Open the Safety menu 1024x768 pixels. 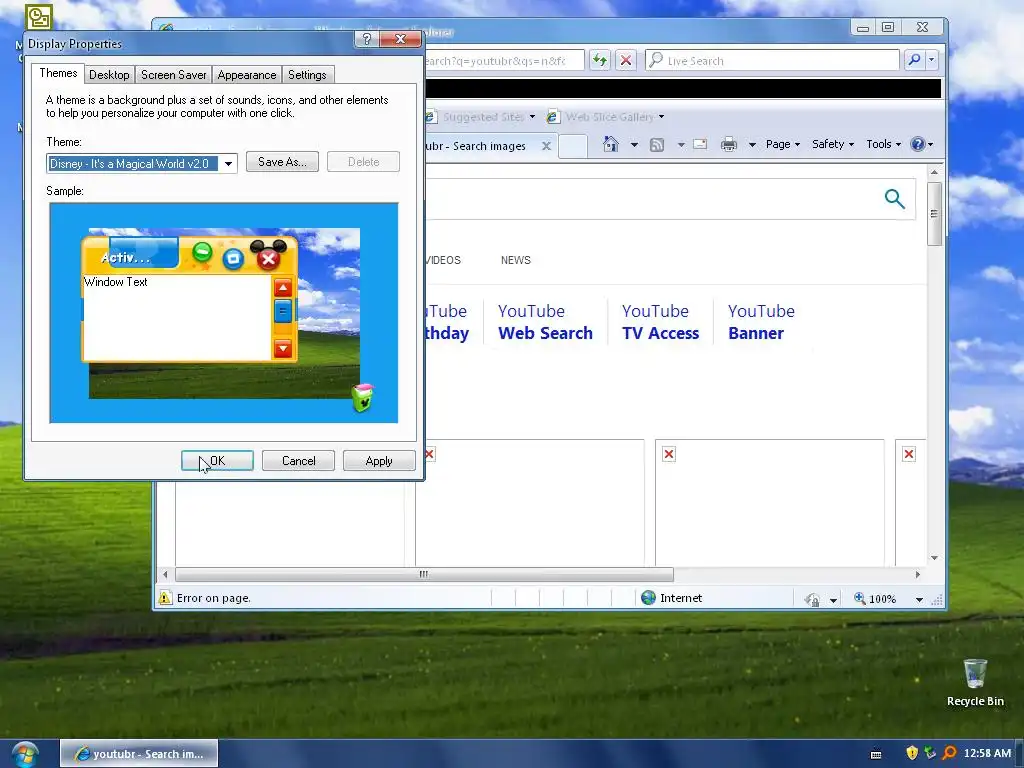833,144
